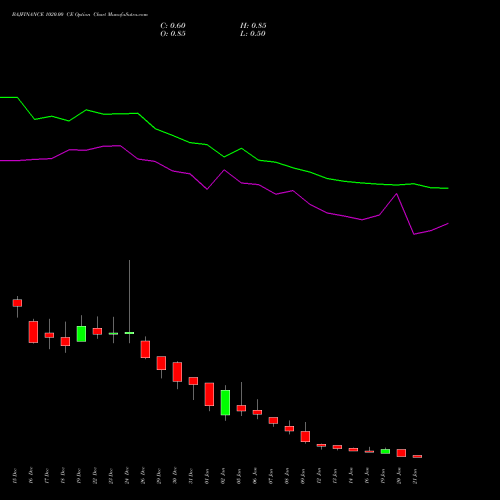Click the 24 Dec date label
This screenshot has height=500, width=500.
[x=127, y=476]
